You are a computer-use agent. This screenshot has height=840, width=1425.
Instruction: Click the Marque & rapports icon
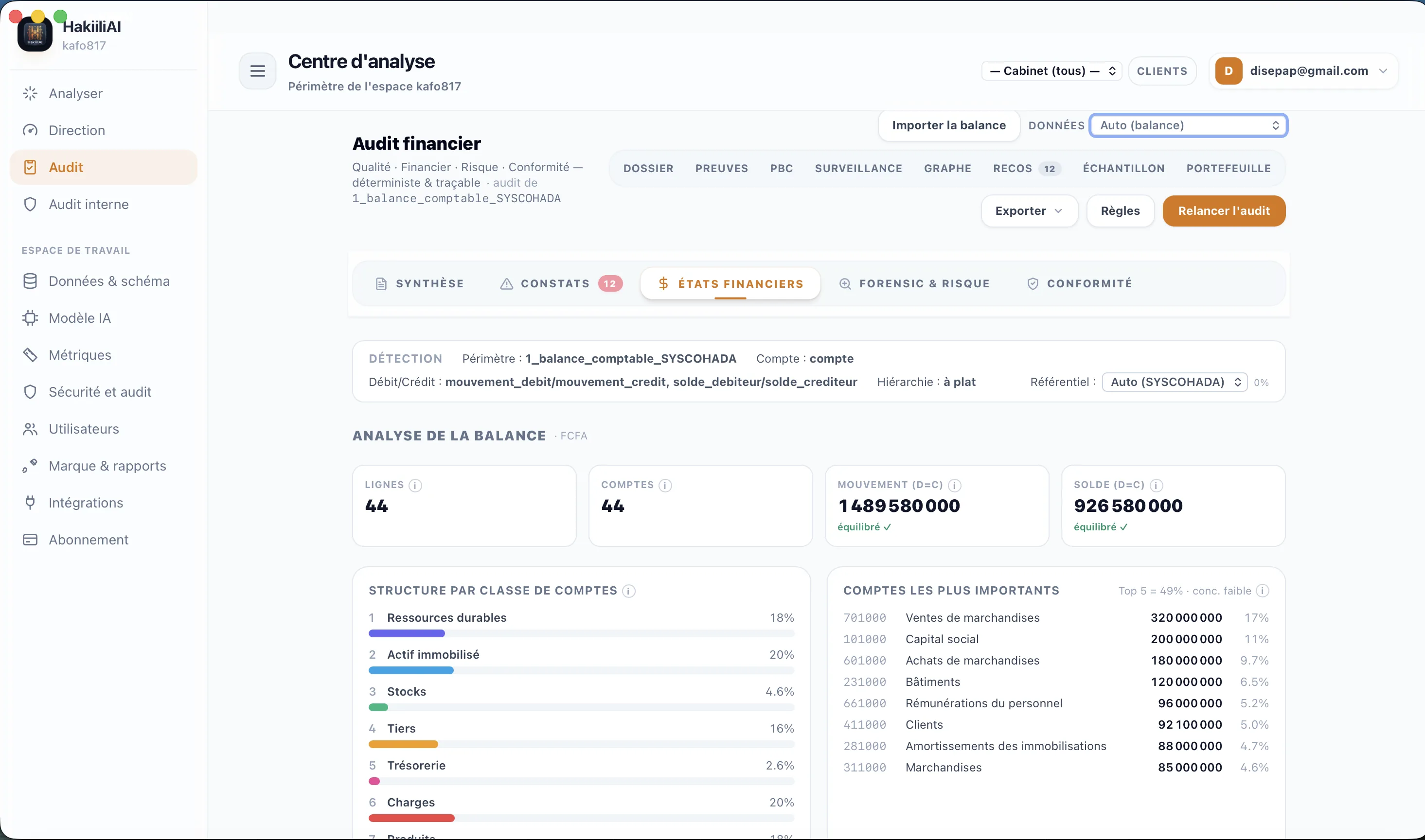pos(30,466)
